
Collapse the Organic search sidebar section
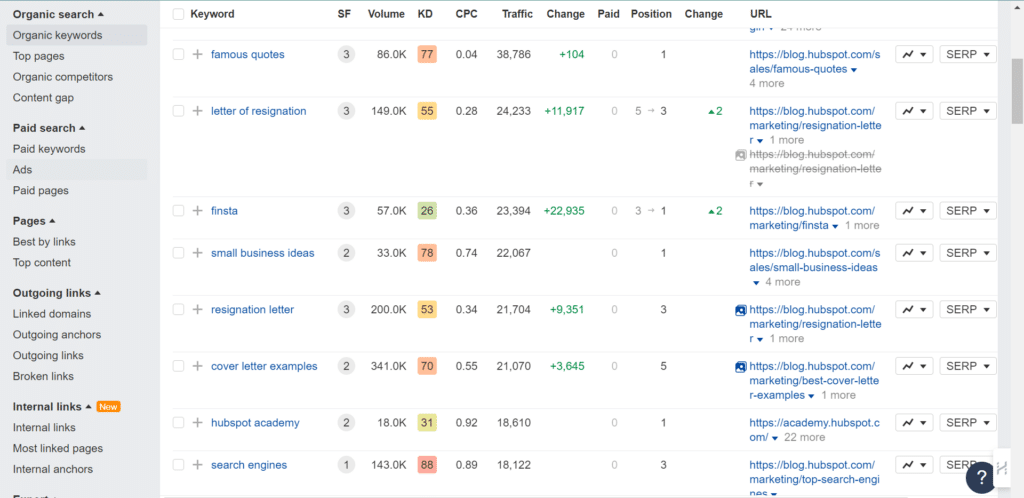tap(58, 14)
